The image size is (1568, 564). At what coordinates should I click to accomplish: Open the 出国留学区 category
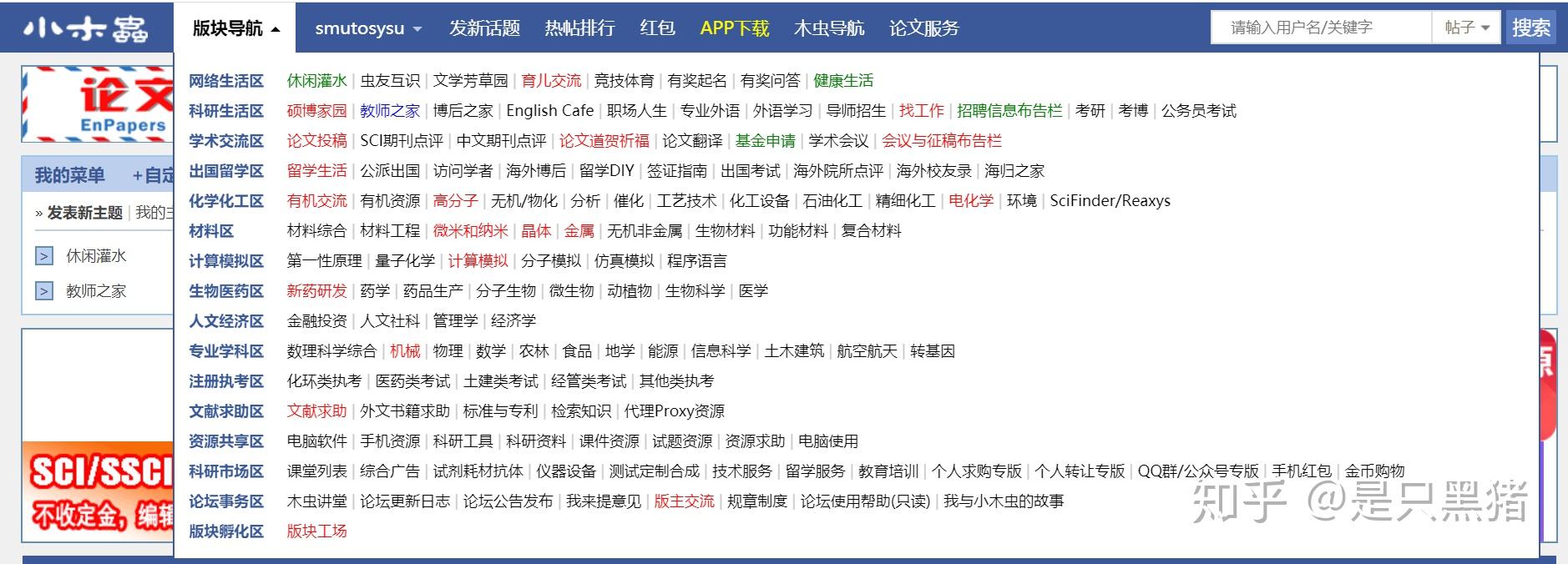226,171
